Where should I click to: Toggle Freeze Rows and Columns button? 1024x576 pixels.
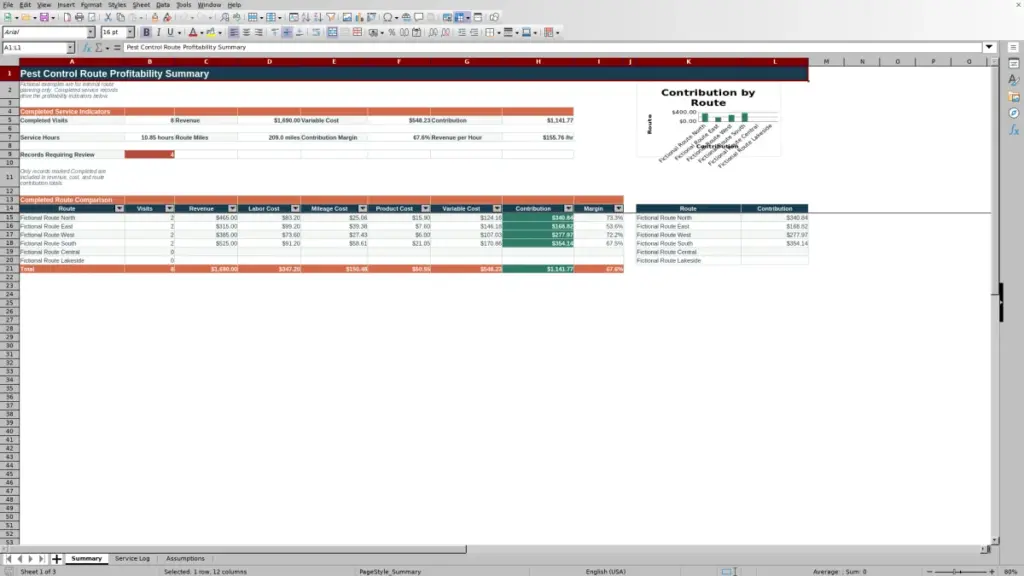[x=460, y=18]
